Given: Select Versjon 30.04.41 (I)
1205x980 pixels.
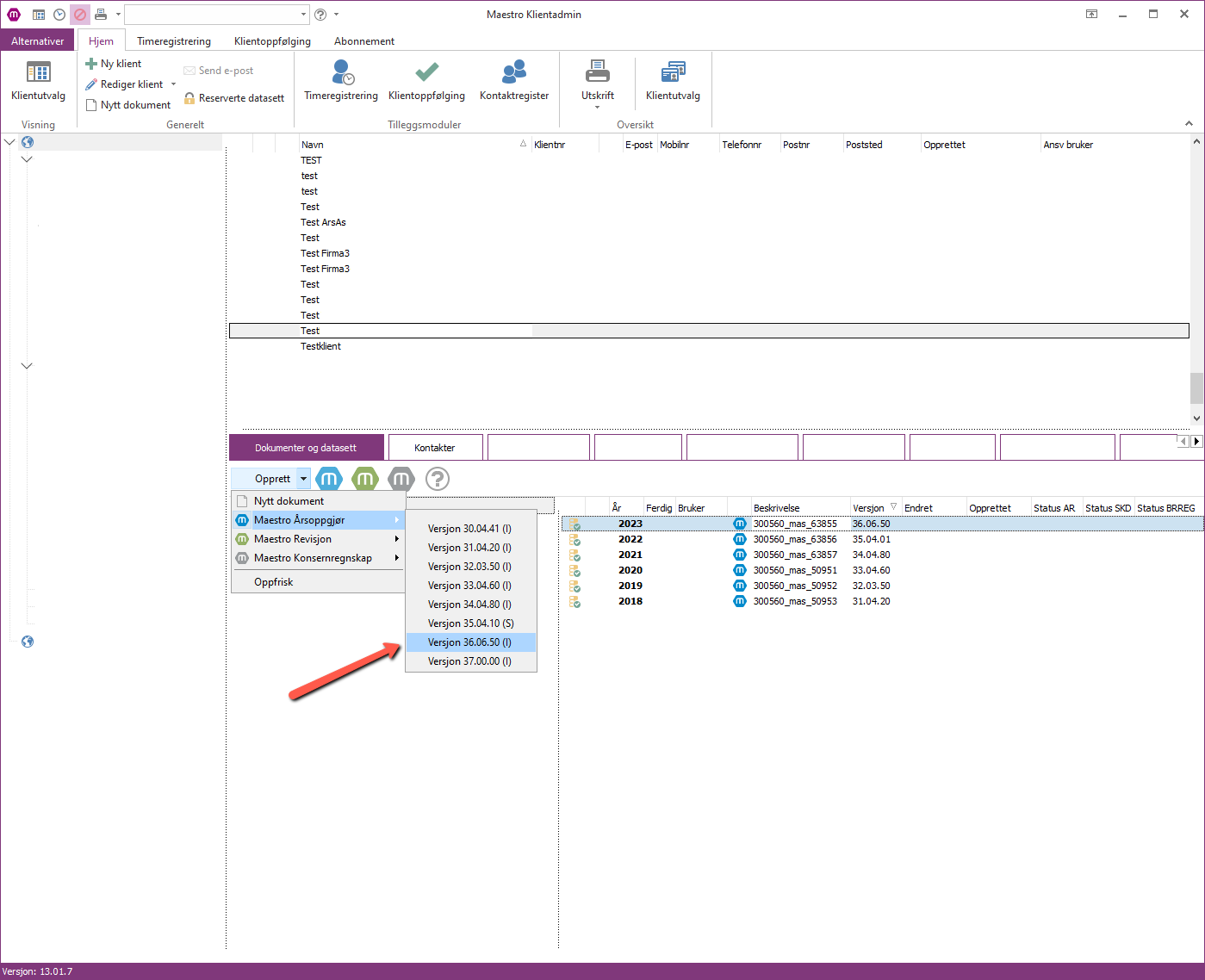Looking at the screenshot, I should click(471, 529).
